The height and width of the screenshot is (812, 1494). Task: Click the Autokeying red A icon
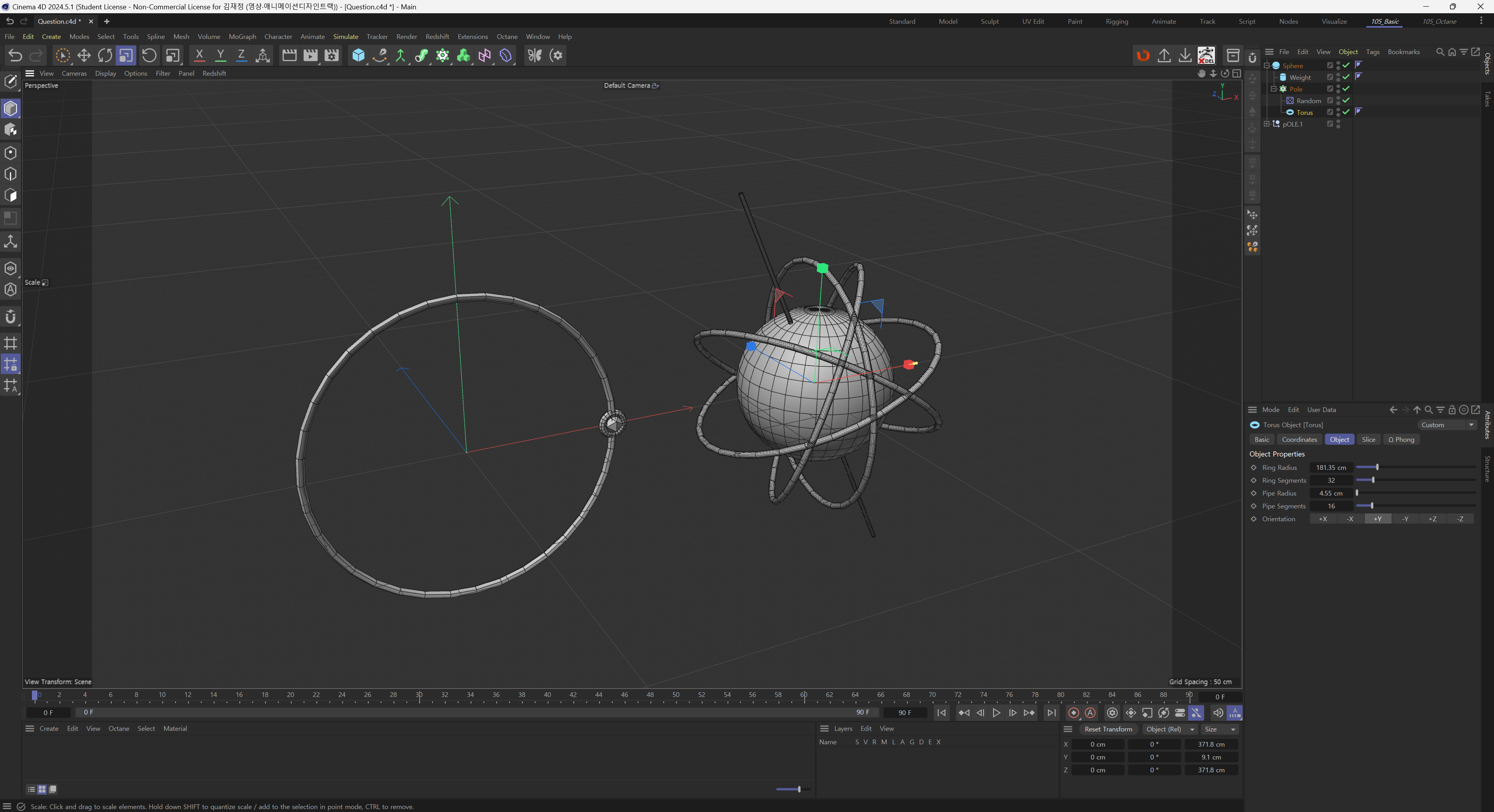click(x=1090, y=713)
